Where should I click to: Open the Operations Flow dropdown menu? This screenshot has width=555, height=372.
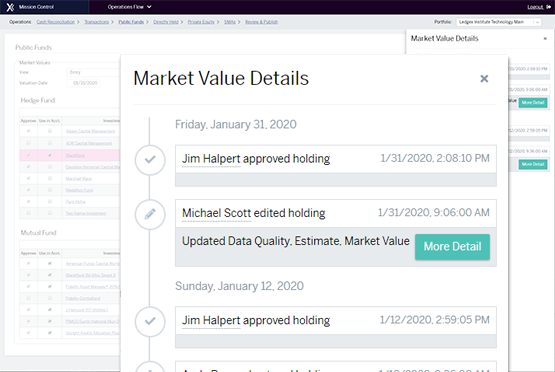pyautogui.click(x=130, y=7)
